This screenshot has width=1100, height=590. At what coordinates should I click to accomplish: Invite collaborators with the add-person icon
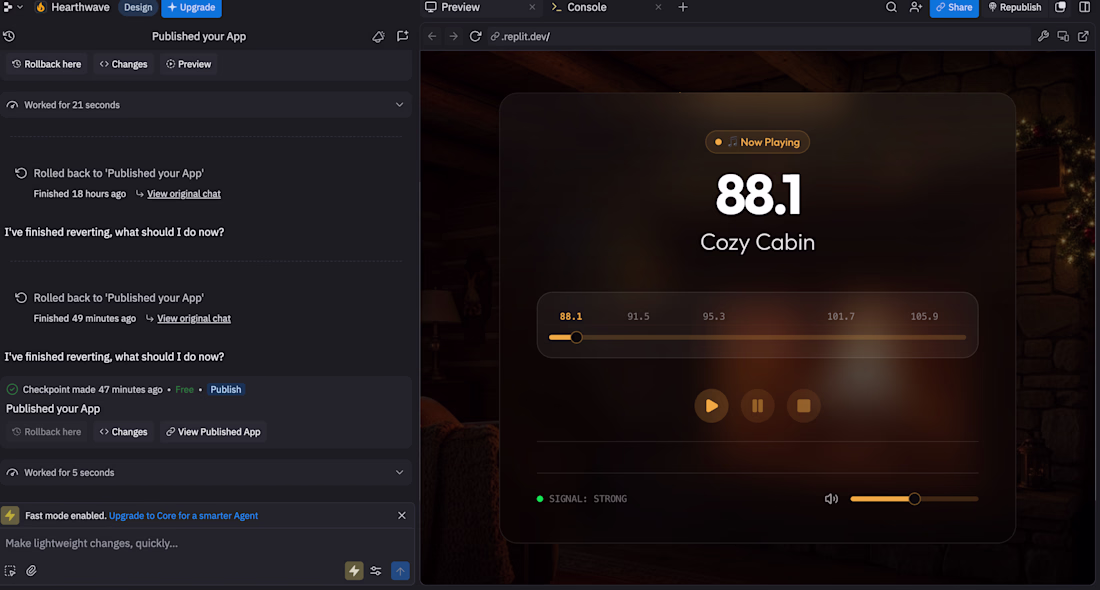915,7
